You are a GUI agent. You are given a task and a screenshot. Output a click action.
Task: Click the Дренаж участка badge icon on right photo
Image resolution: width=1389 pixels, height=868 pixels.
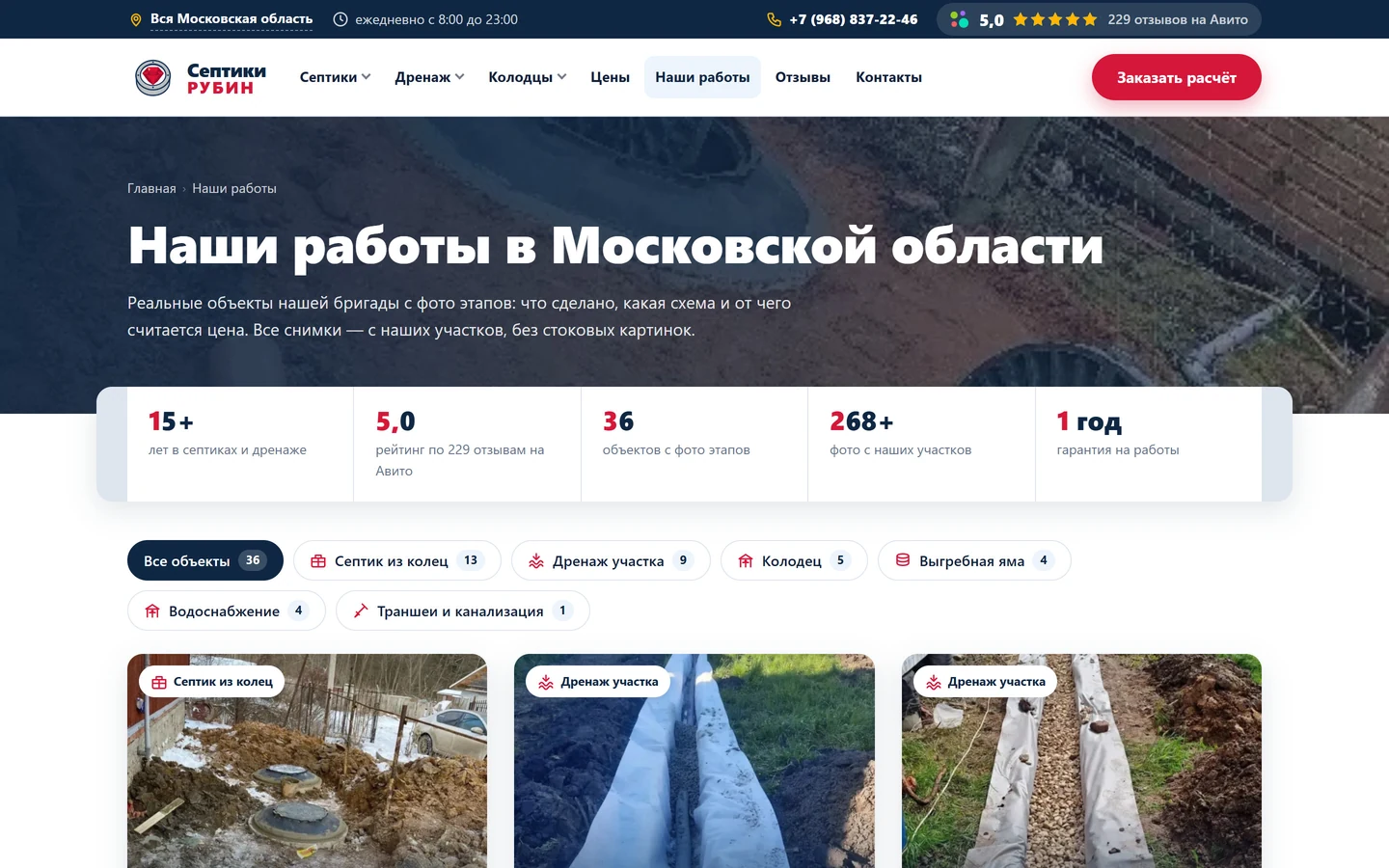[934, 682]
